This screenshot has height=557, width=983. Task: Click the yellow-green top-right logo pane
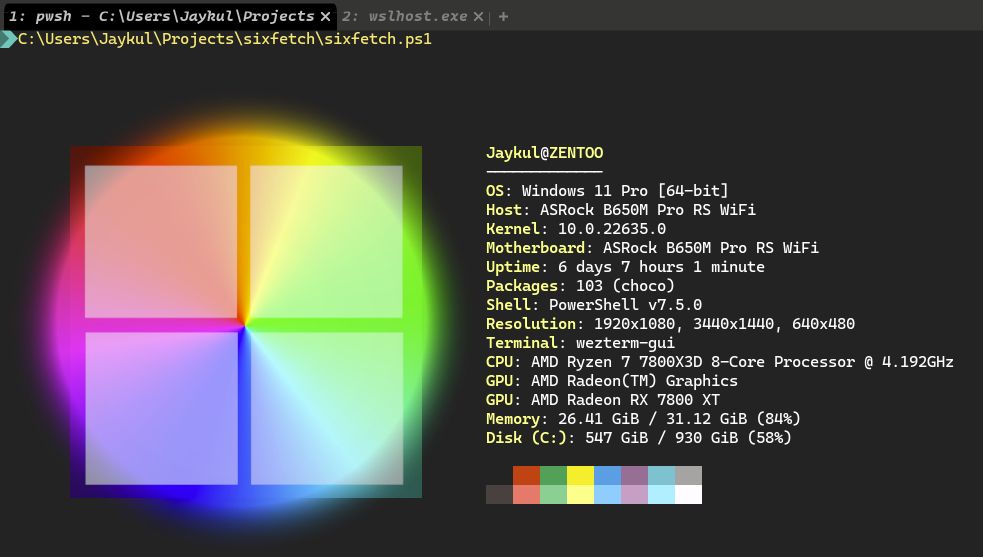(x=326, y=241)
